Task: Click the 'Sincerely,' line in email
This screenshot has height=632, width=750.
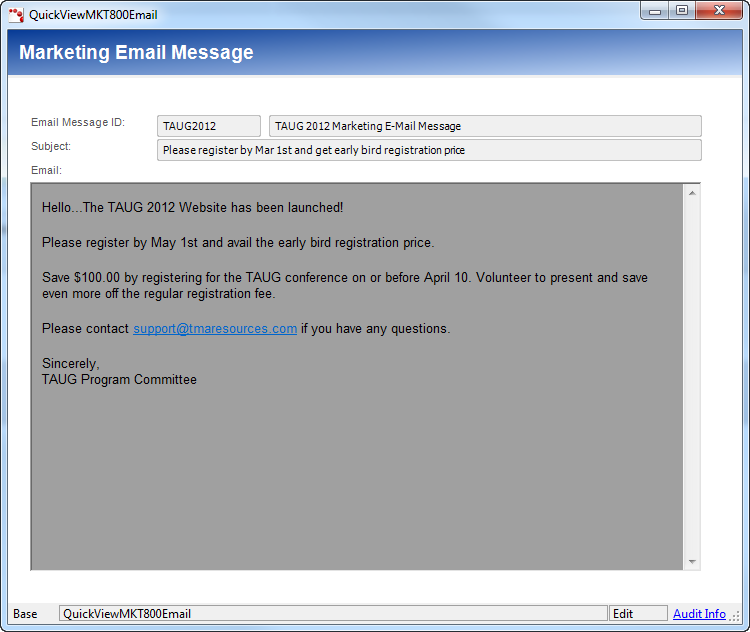Action: click(71, 364)
